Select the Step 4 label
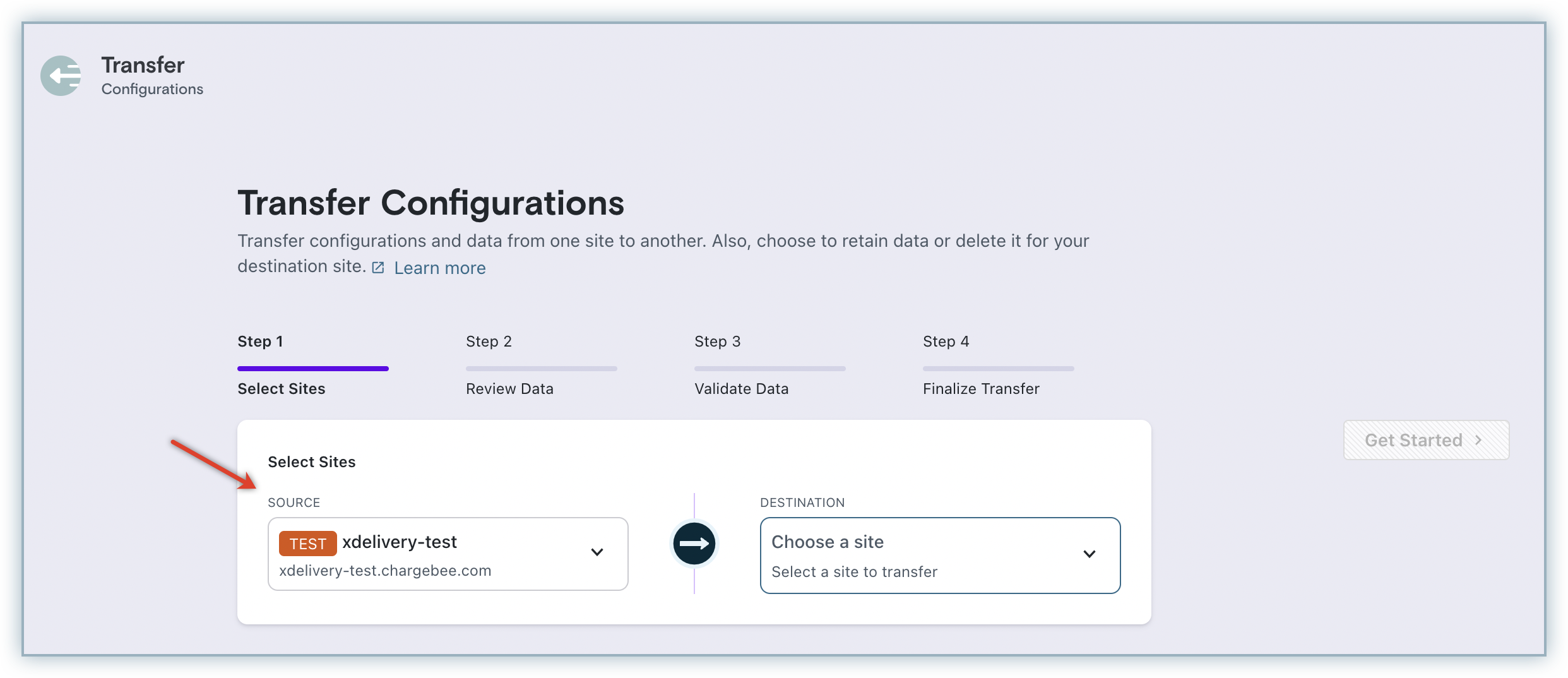The image size is (1568, 678). (x=946, y=342)
